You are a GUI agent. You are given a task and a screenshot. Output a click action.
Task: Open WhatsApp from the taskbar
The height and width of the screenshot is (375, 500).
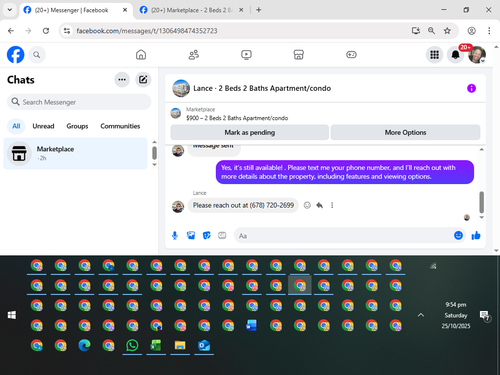(132, 345)
